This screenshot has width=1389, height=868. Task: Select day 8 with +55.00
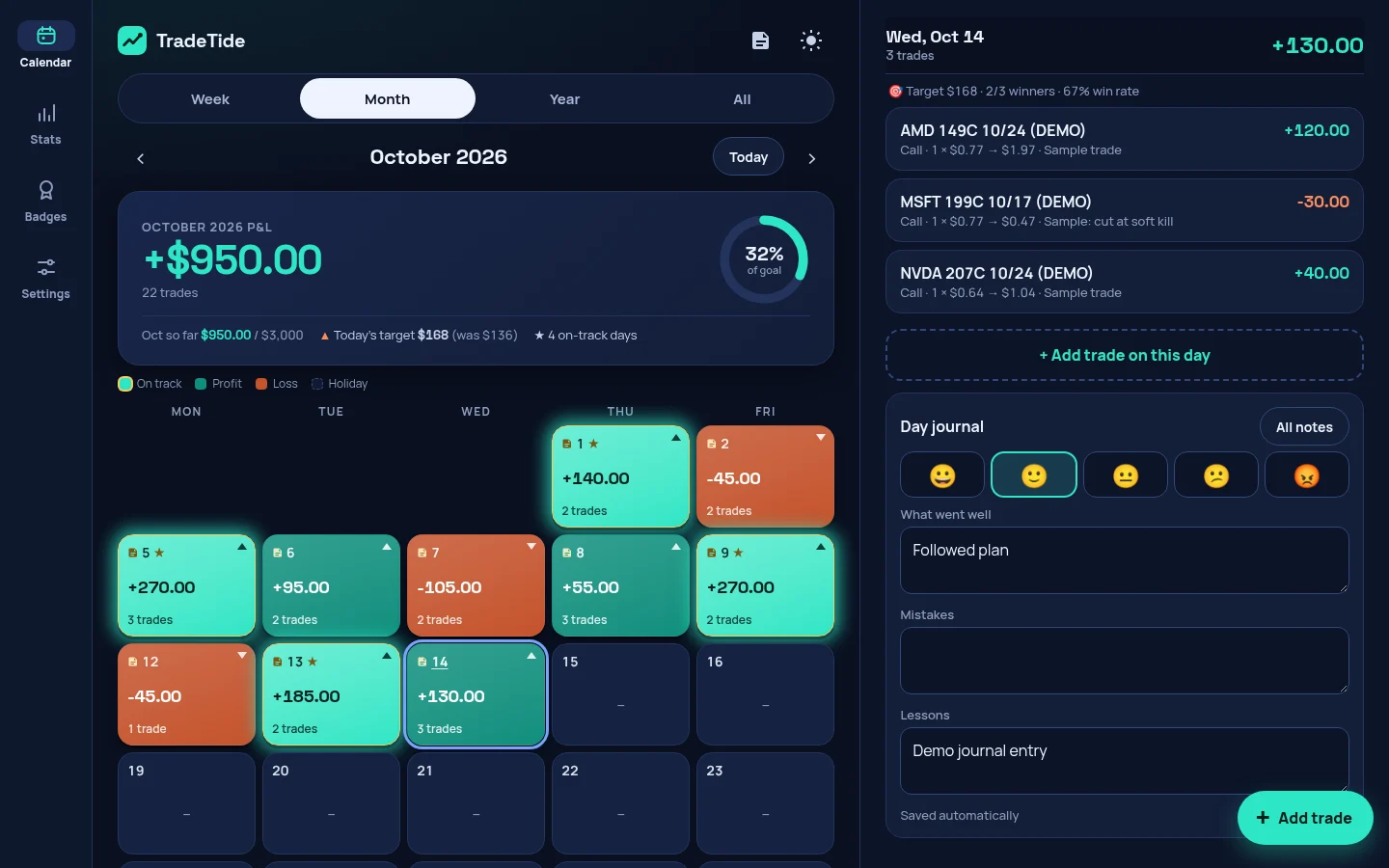[x=620, y=585]
